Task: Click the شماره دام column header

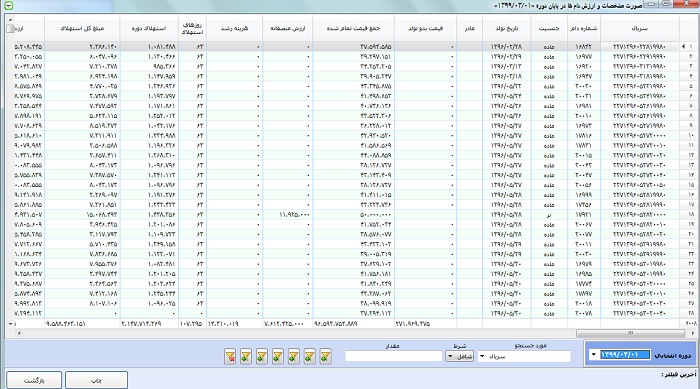Action: 584,28
